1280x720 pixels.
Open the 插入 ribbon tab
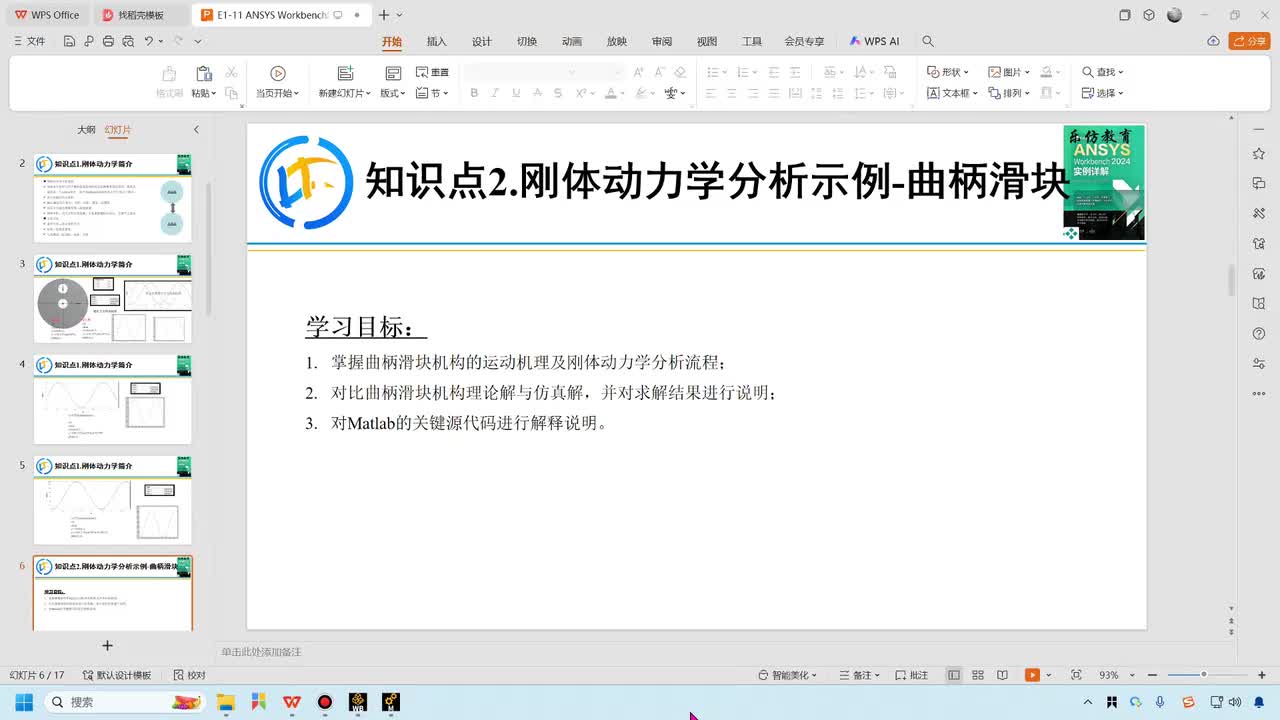pyautogui.click(x=437, y=41)
